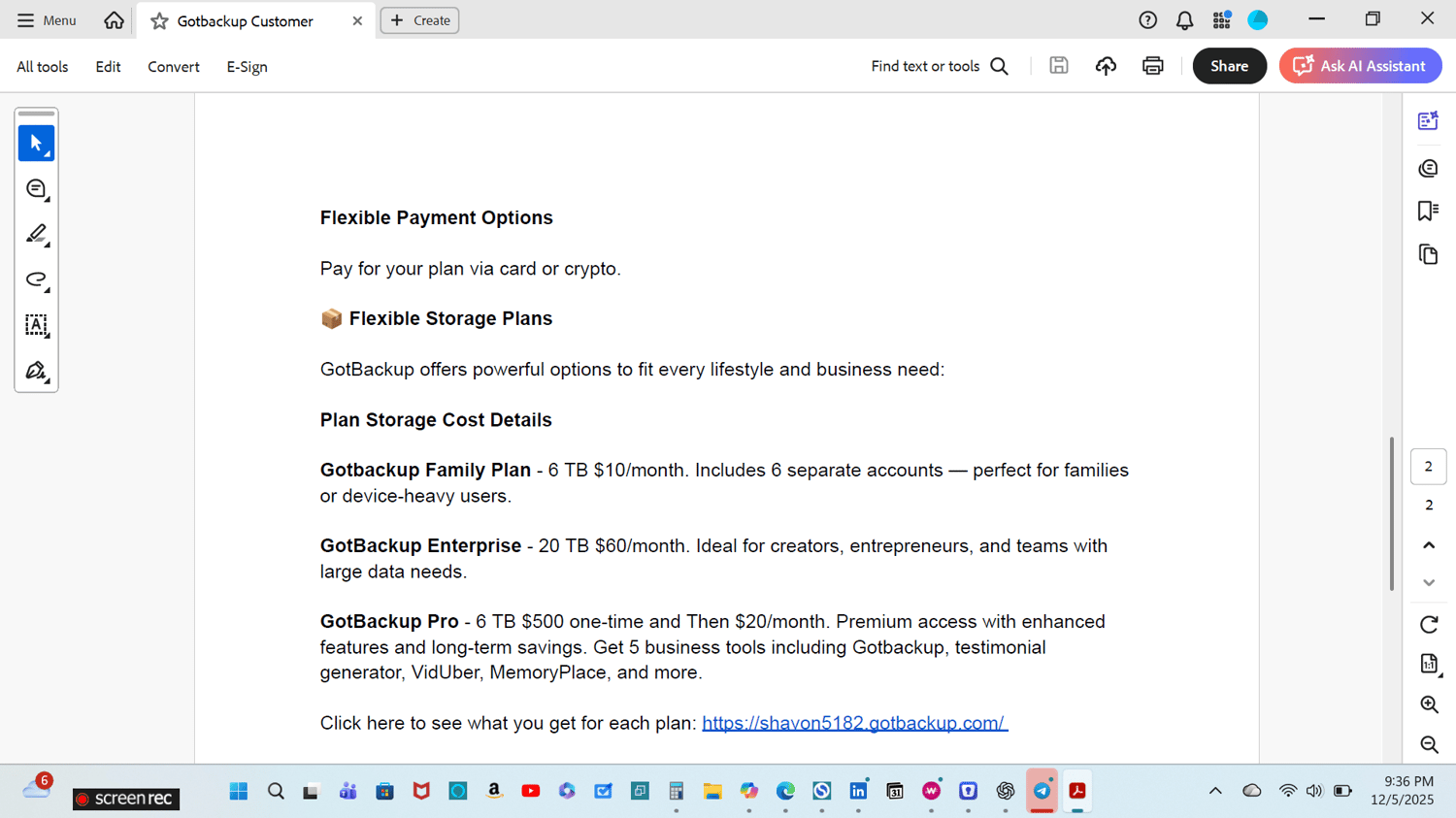Screen dimensions: 1456x818
Task: Click 'Pay for your plan via card or crypto.'
Action: (471, 269)
